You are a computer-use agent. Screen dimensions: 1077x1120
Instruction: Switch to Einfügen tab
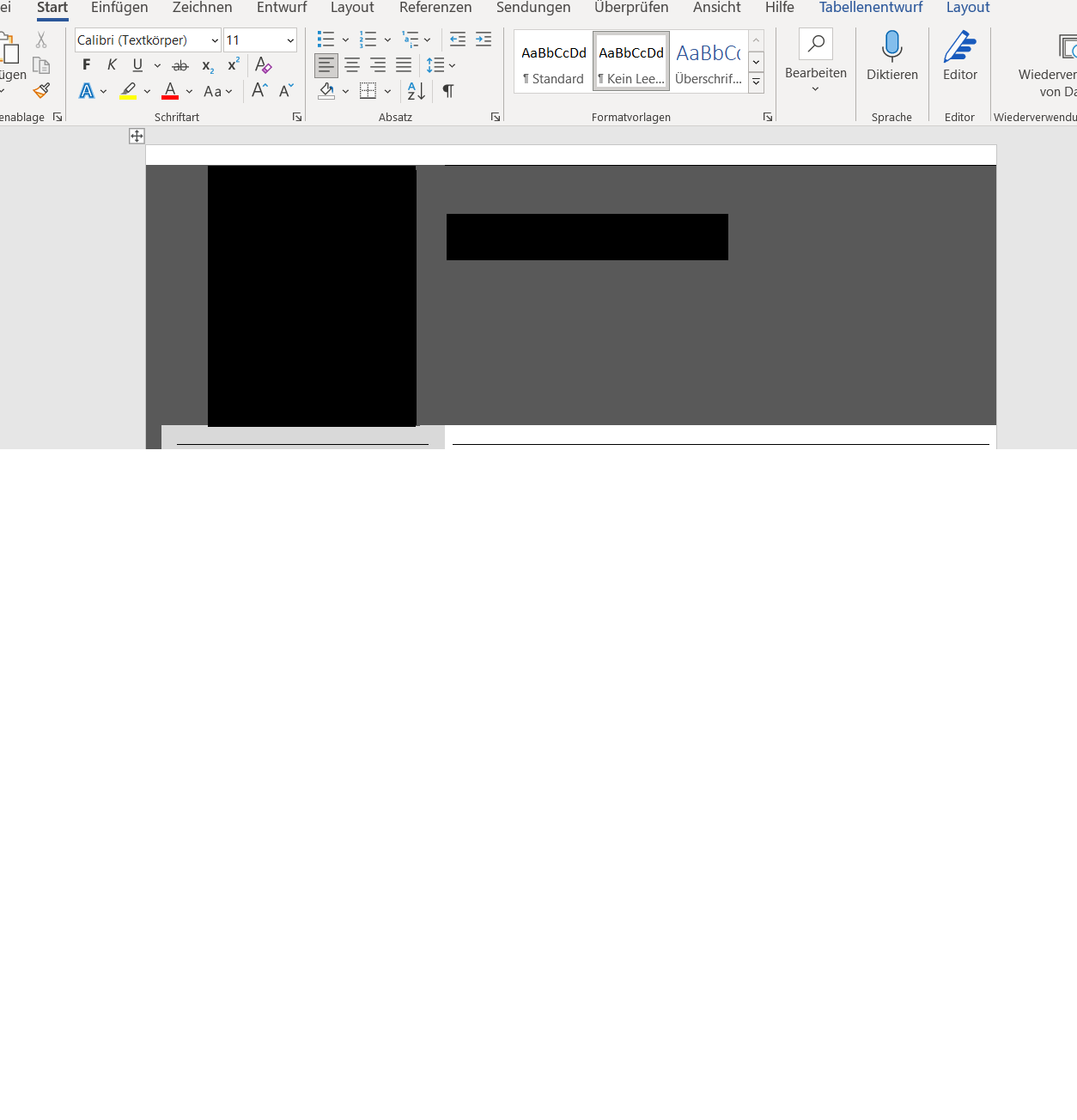point(119,8)
